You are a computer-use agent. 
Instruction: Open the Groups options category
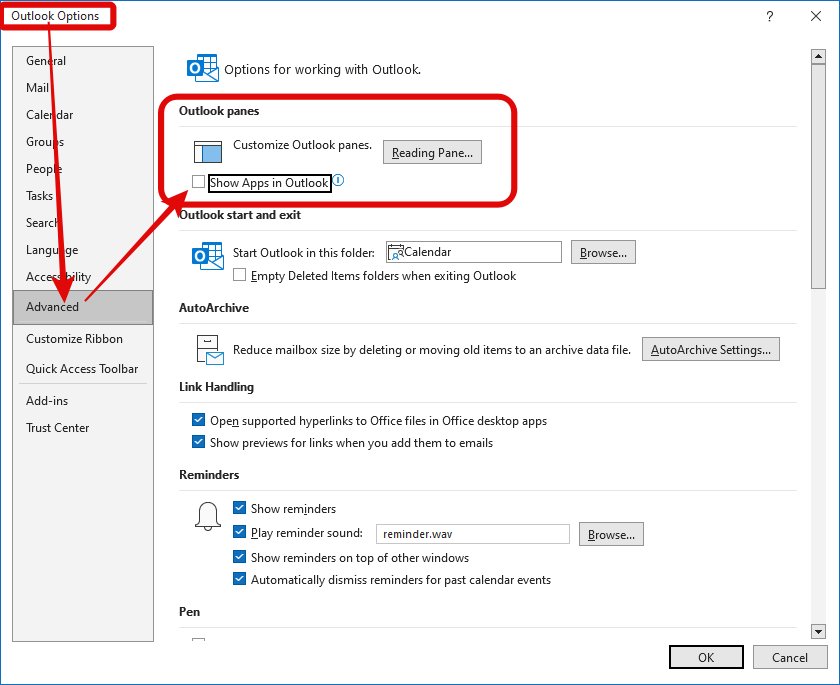[83, 141]
